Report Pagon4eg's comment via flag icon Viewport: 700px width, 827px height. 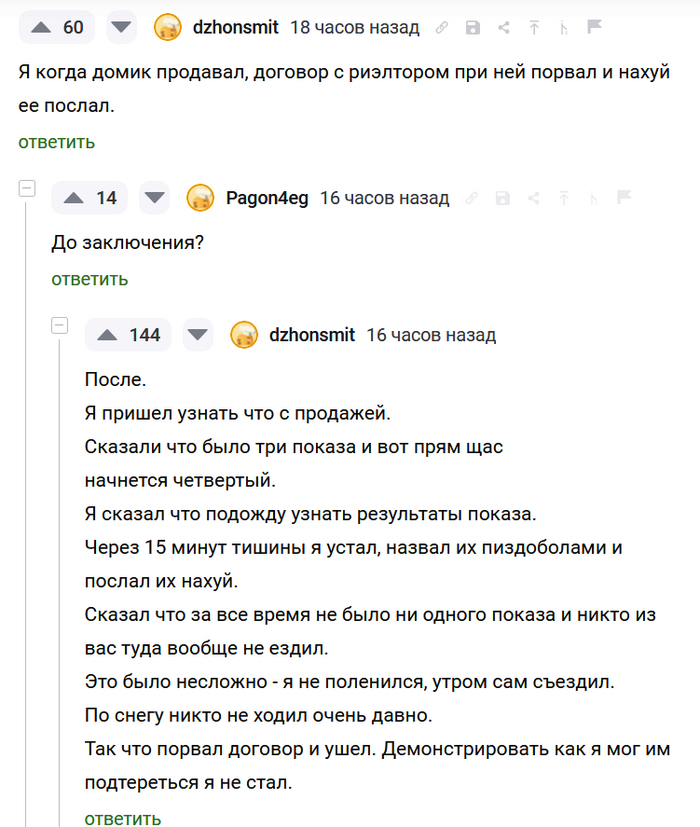pos(626,198)
